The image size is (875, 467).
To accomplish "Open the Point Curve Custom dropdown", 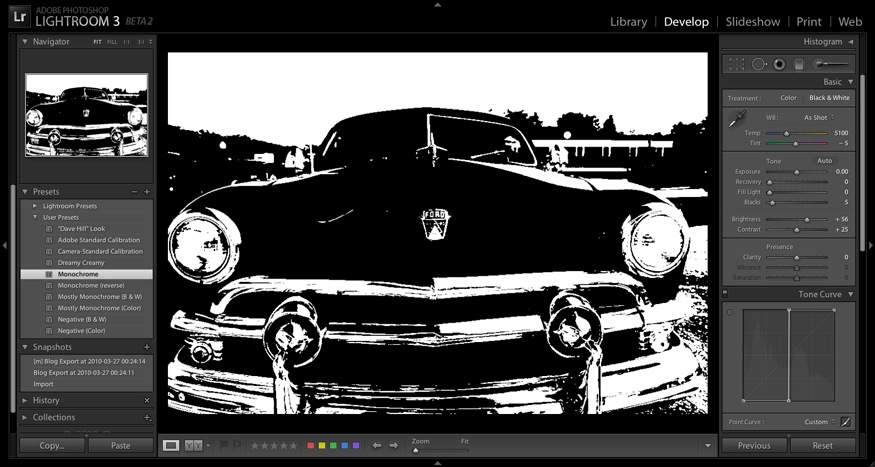I will [819, 422].
